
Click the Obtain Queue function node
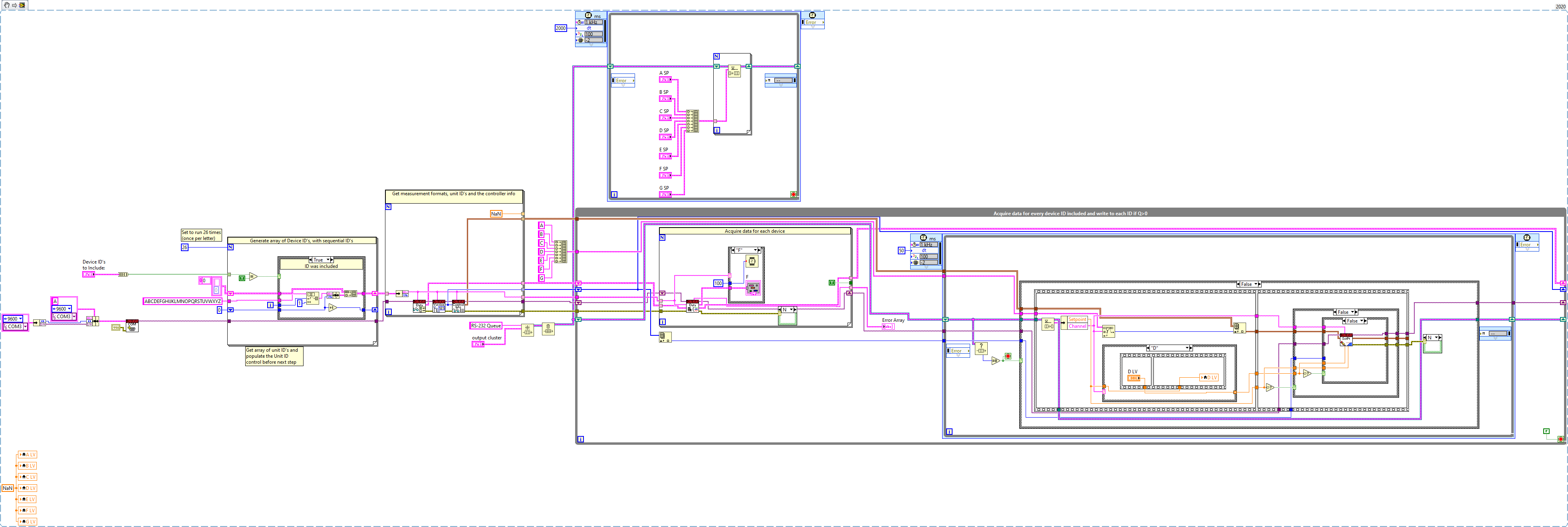click(x=527, y=330)
